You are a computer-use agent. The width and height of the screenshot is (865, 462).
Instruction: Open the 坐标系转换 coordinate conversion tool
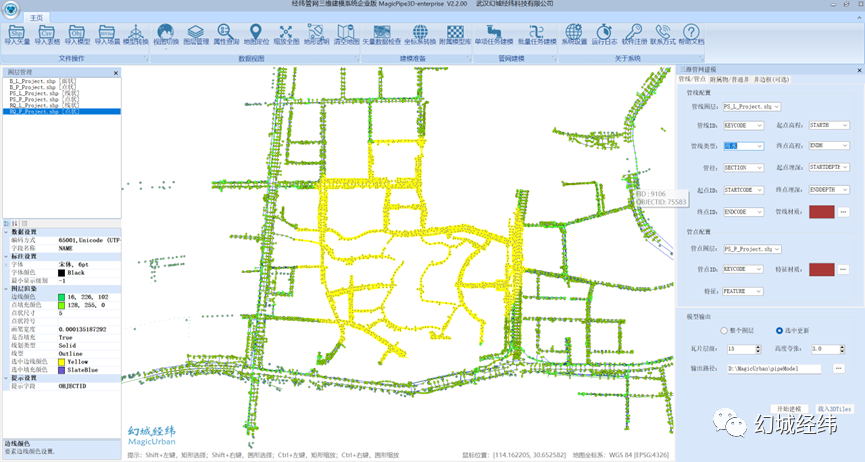point(420,34)
